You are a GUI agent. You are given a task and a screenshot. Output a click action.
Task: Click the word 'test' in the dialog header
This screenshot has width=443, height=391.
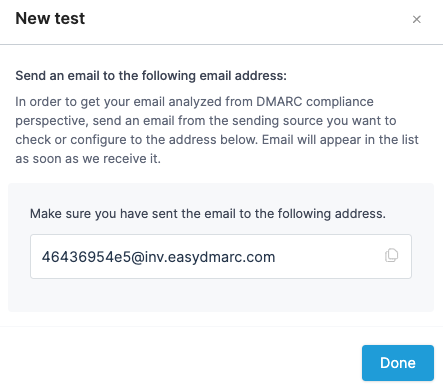point(70,18)
